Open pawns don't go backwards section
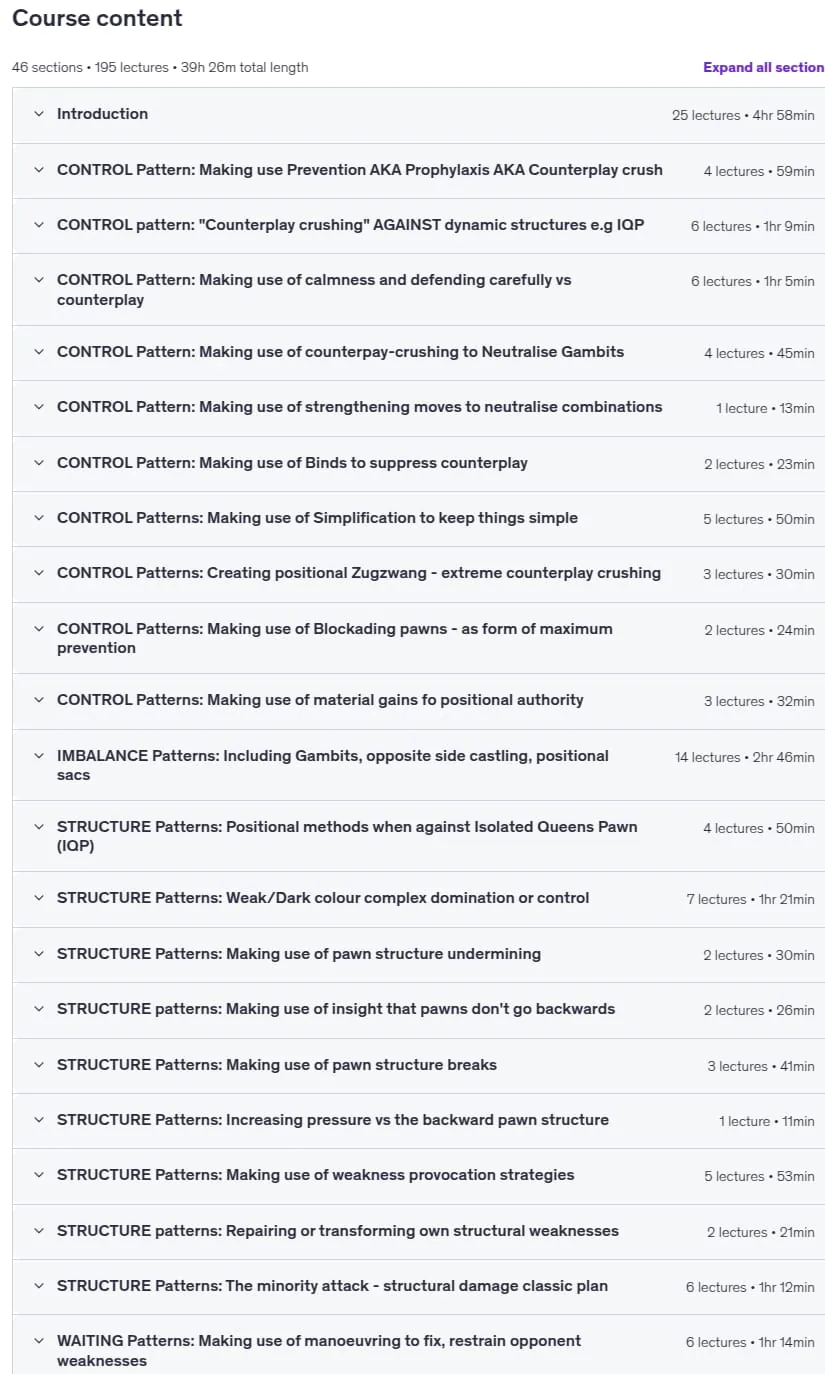825x1374 pixels. [x=419, y=1009]
